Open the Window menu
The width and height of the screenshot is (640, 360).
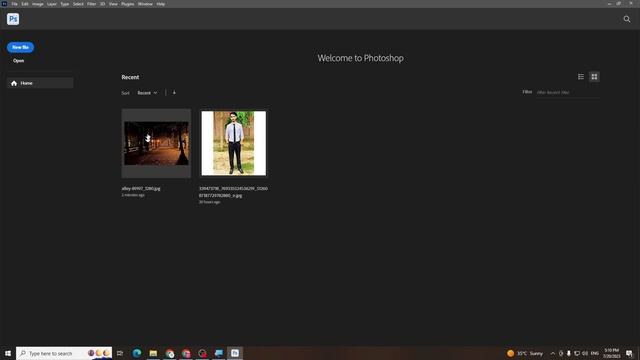click(145, 4)
